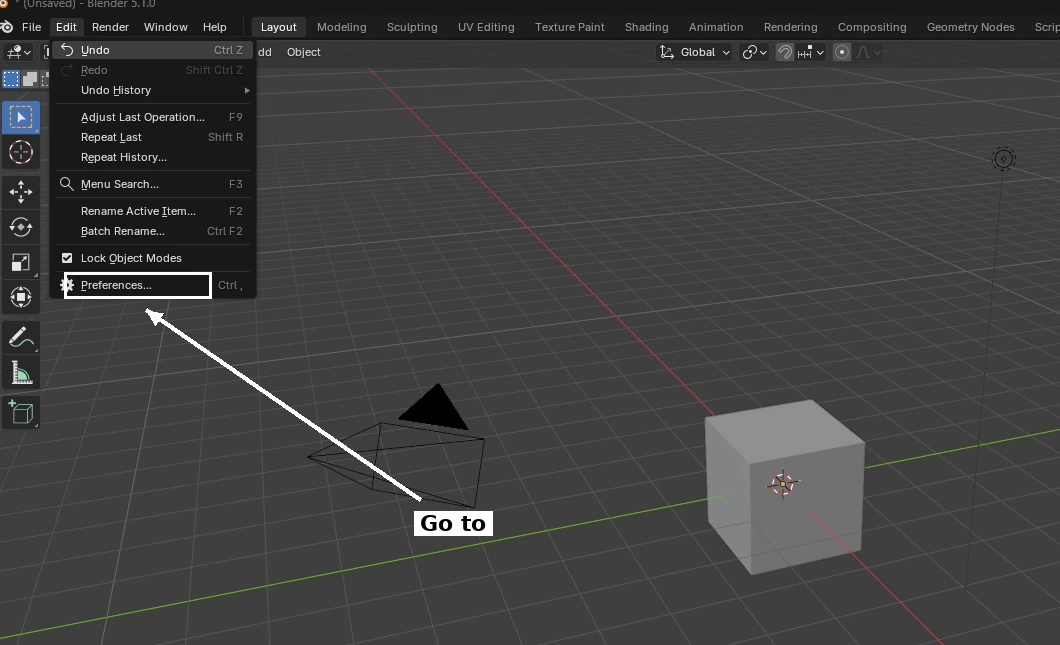Open the File menu

point(31,27)
